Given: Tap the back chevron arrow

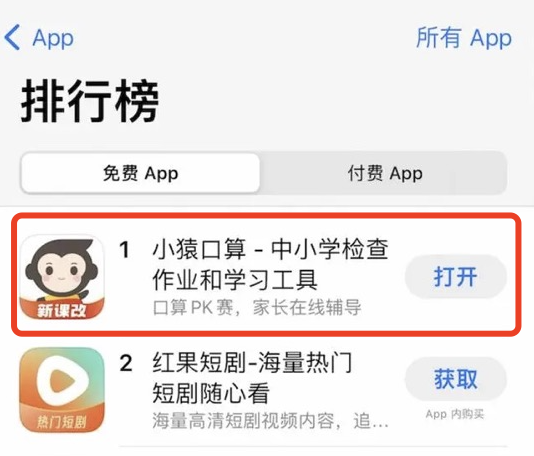Looking at the screenshot, I should click(12, 37).
